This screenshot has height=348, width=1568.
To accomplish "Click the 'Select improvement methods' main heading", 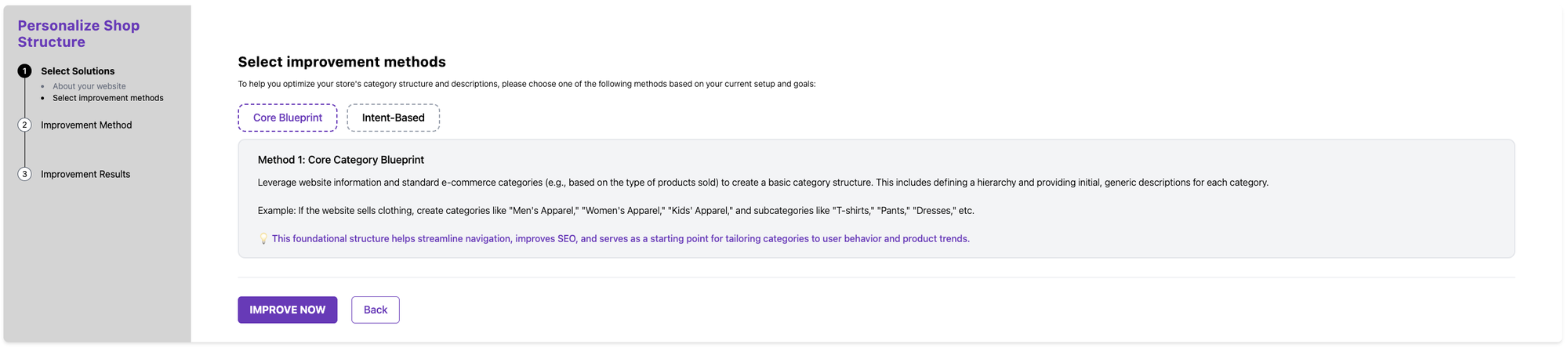I will [342, 62].
